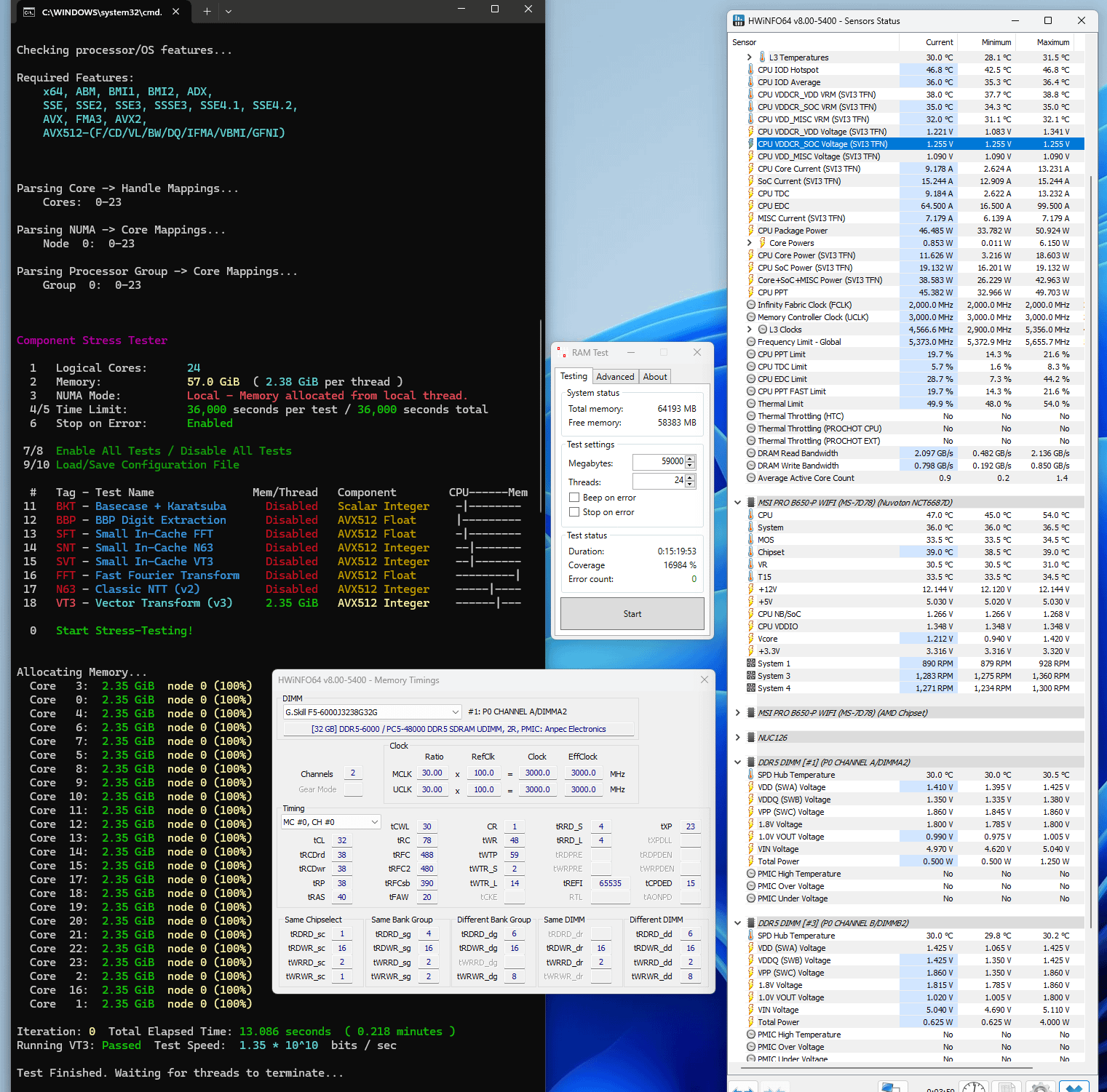
Task: Click icon next to DRAM Read Bandwidth
Action: pos(750,453)
